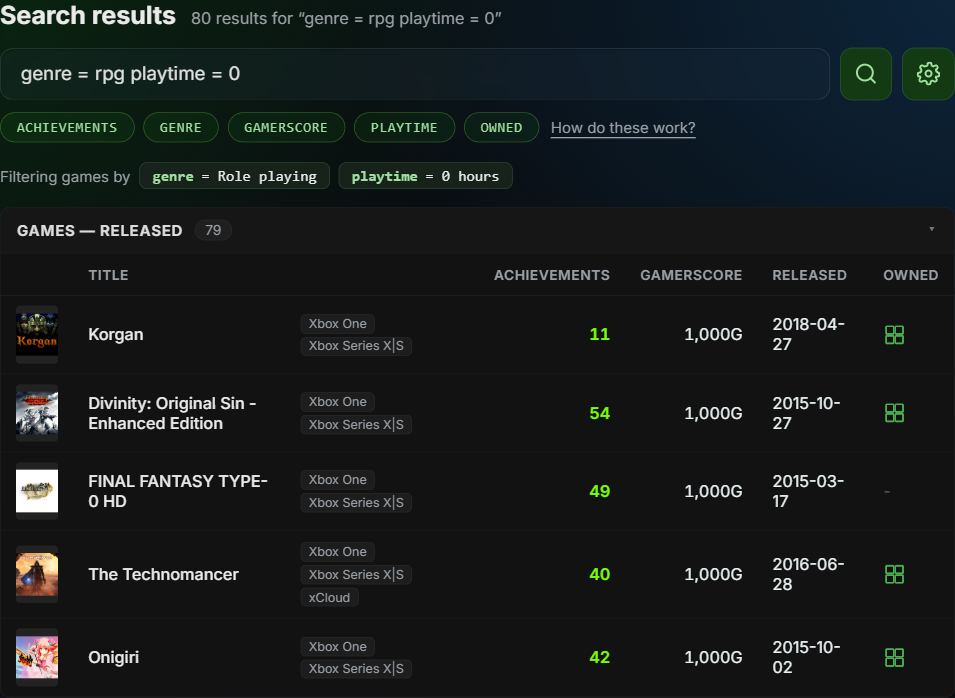Click the playtime = 0 hours filter tag
This screenshot has height=698, width=955.
point(425,176)
